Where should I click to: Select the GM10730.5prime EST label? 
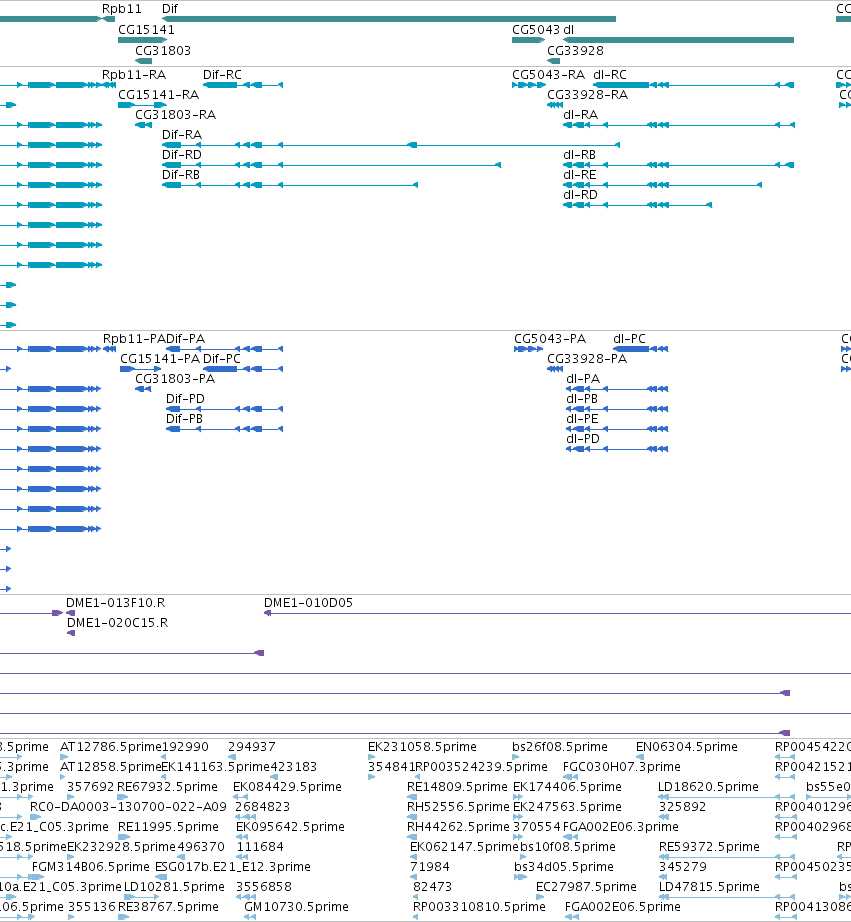tap(296, 907)
